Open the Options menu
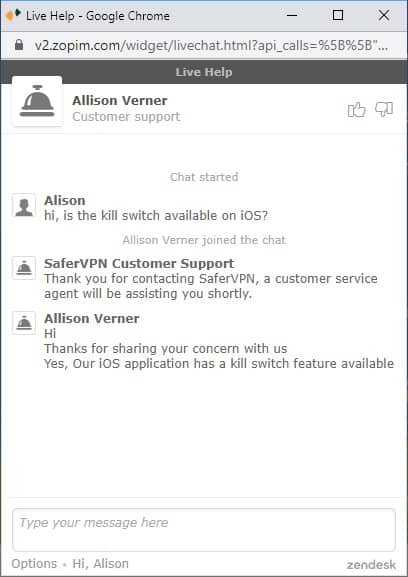The width and height of the screenshot is (408, 577). (x=34, y=564)
